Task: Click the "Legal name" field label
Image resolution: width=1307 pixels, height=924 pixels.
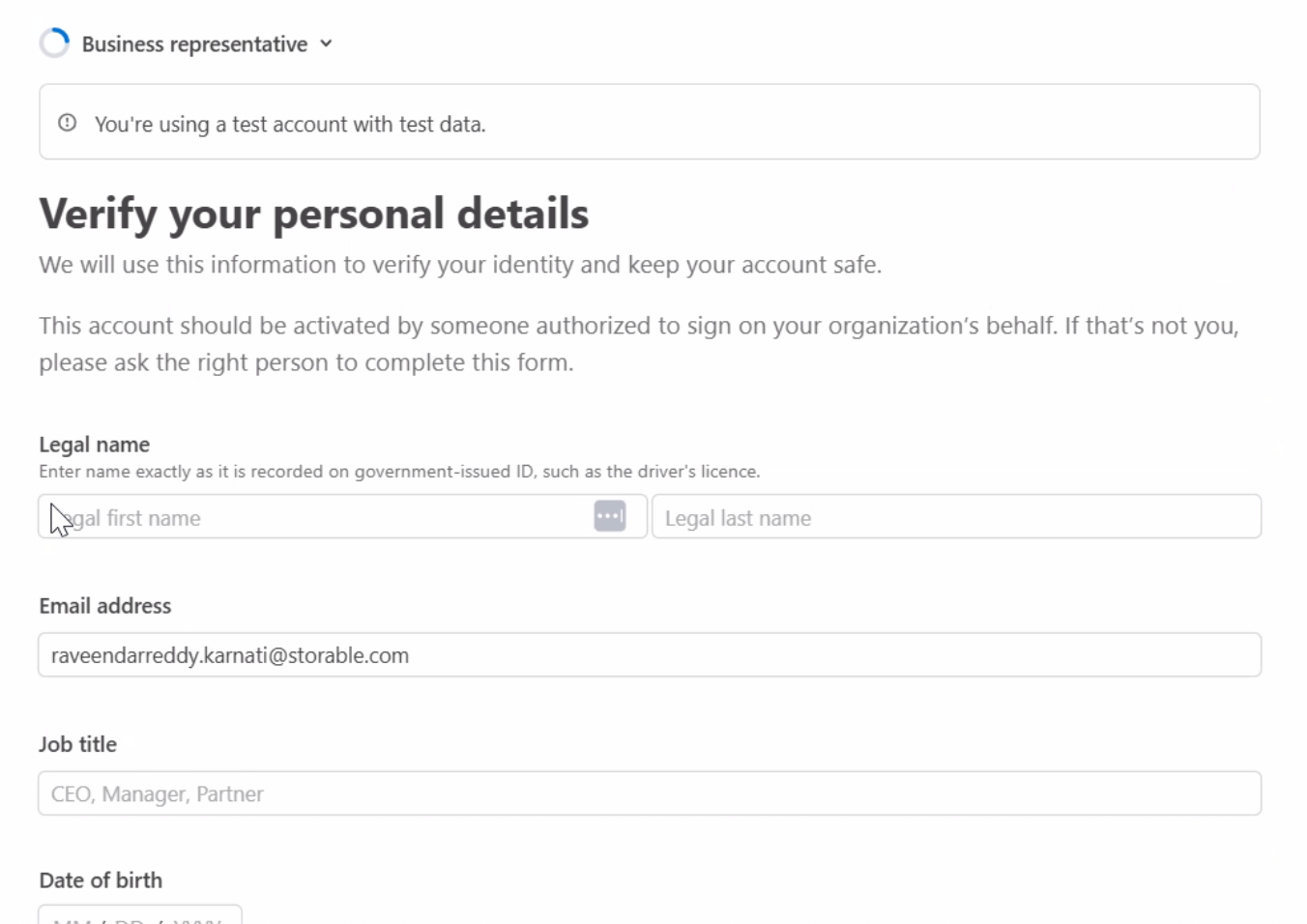Action: tap(94, 445)
